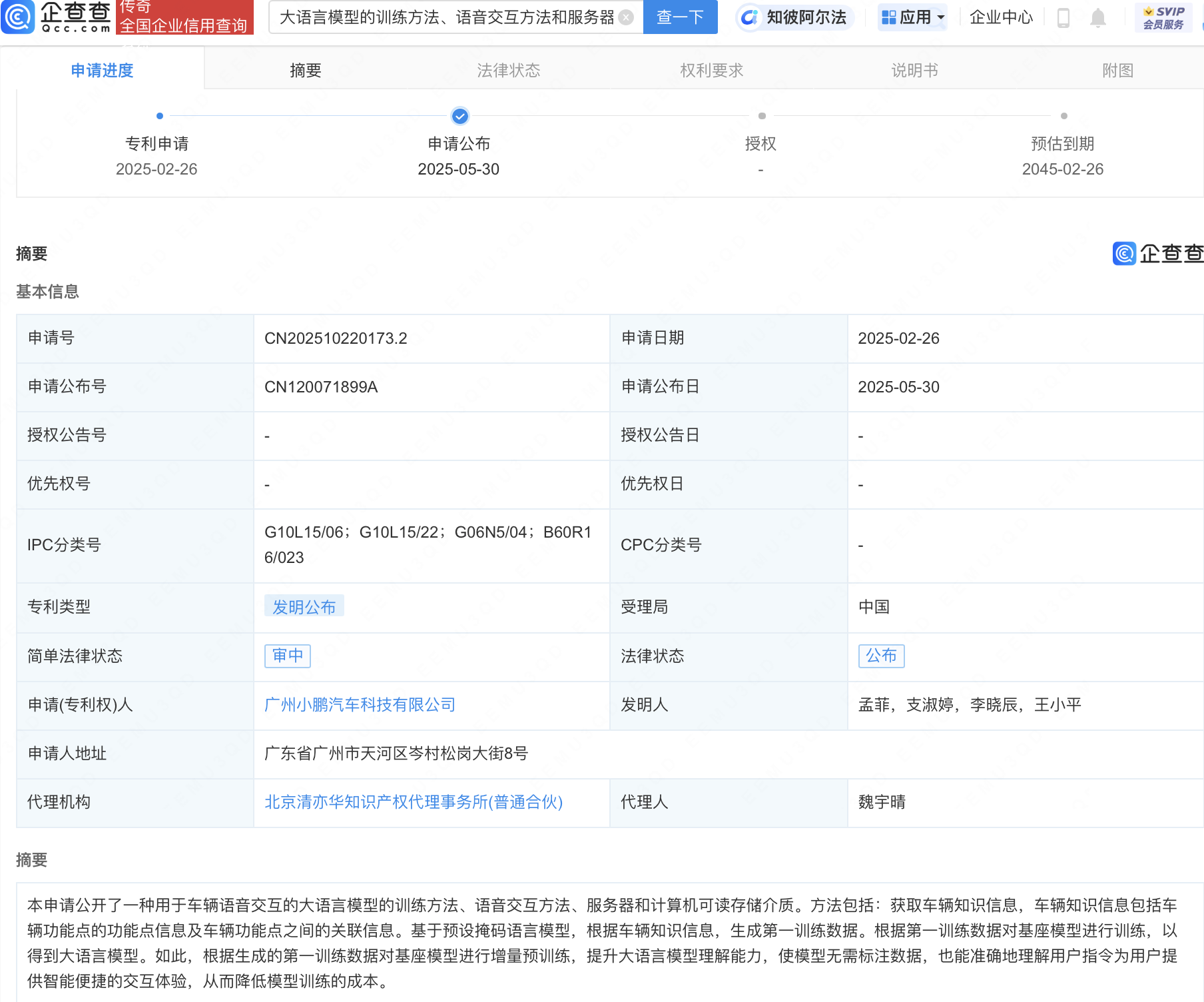Click the 公布 legal status tag
The image size is (1204, 1002).
pyautogui.click(x=882, y=656)
